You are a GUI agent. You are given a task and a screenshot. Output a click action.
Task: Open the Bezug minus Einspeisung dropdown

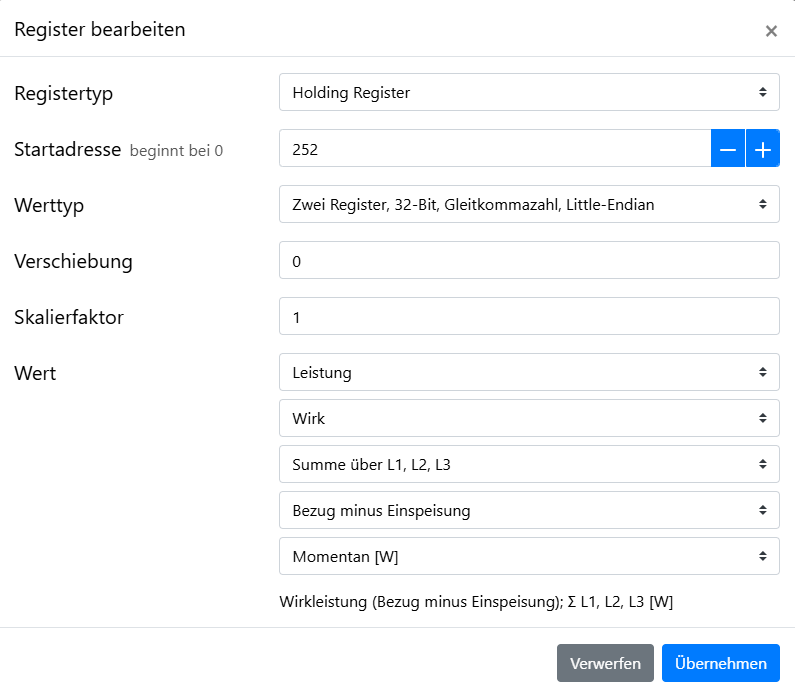(x=528, y=511)
